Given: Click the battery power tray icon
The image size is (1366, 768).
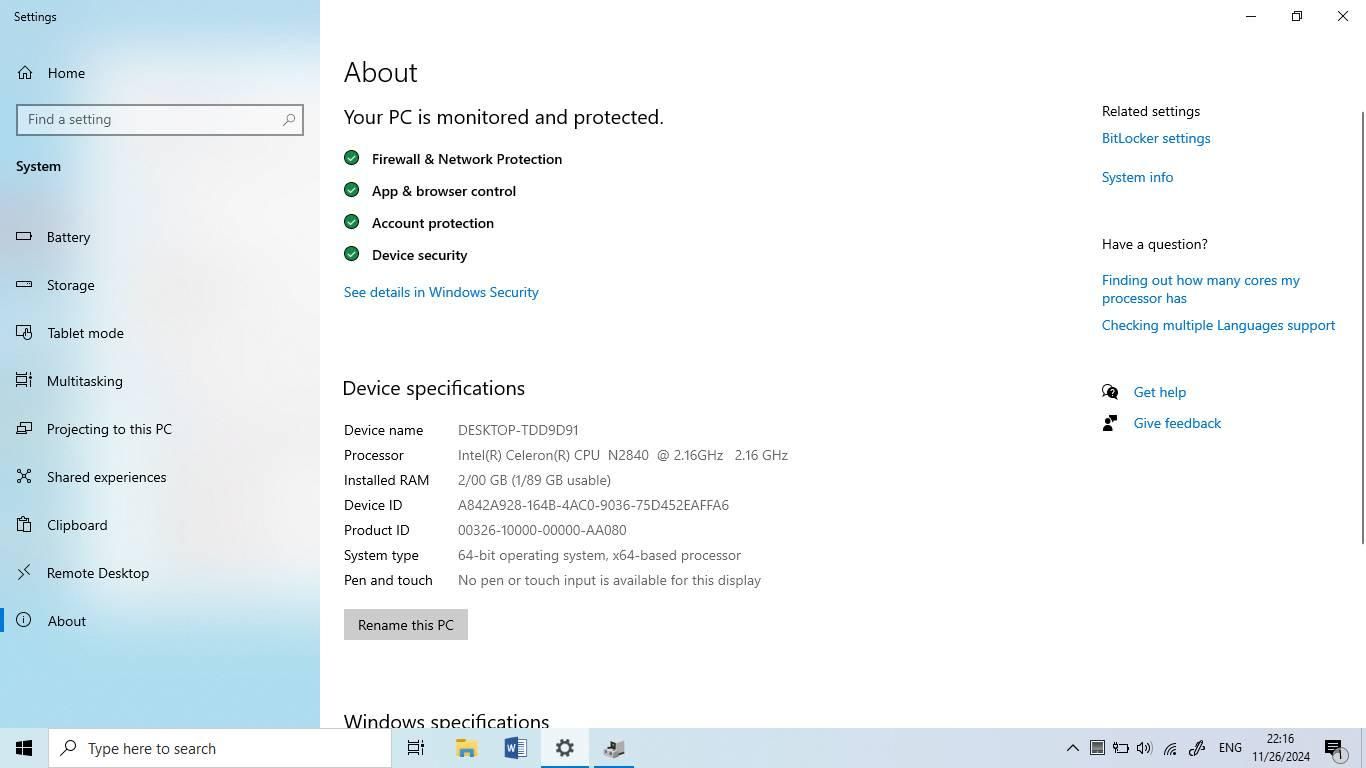Looking at the screenshot, I should [x=1121, y=748].
